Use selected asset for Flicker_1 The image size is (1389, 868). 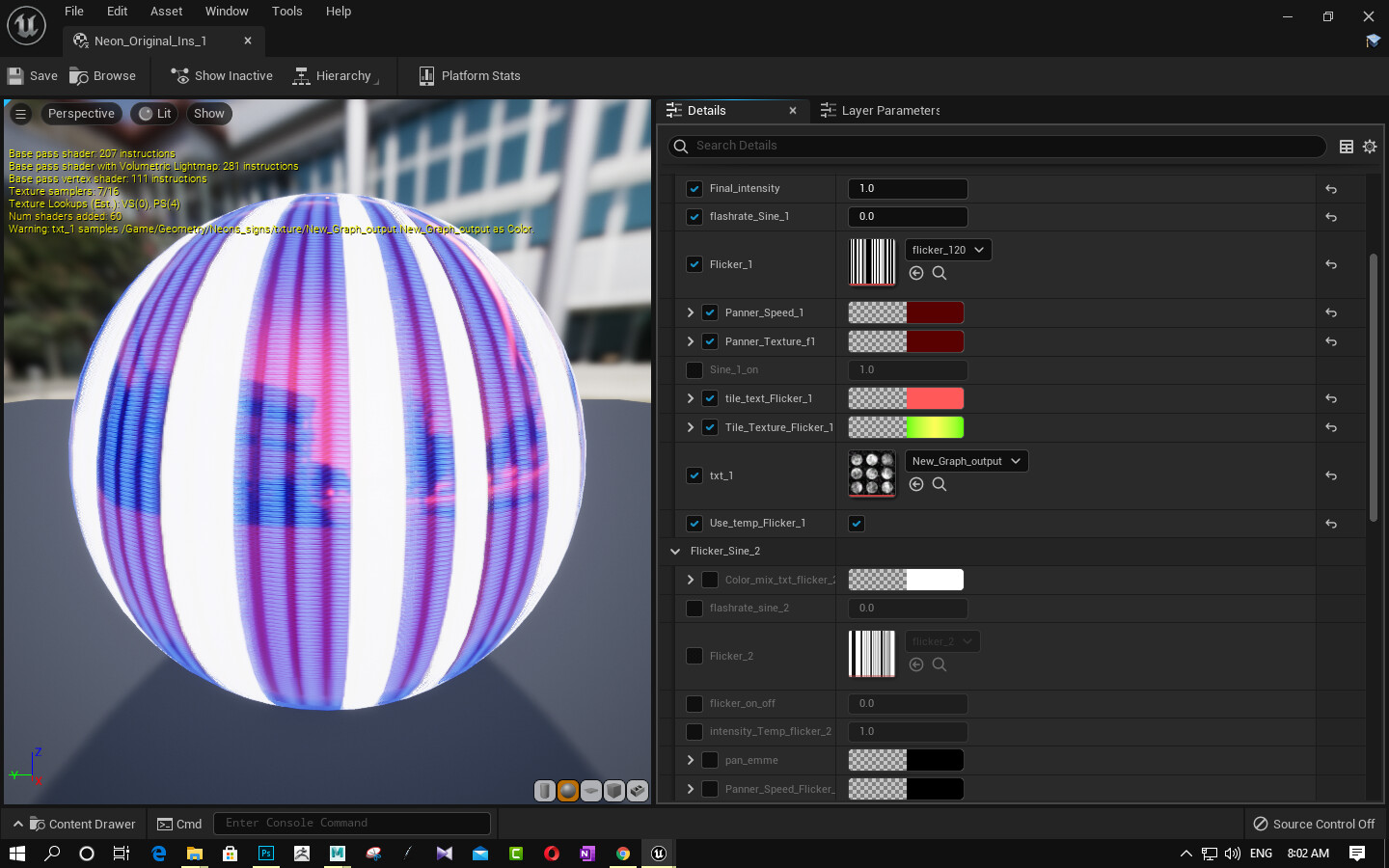coord(916,273)
